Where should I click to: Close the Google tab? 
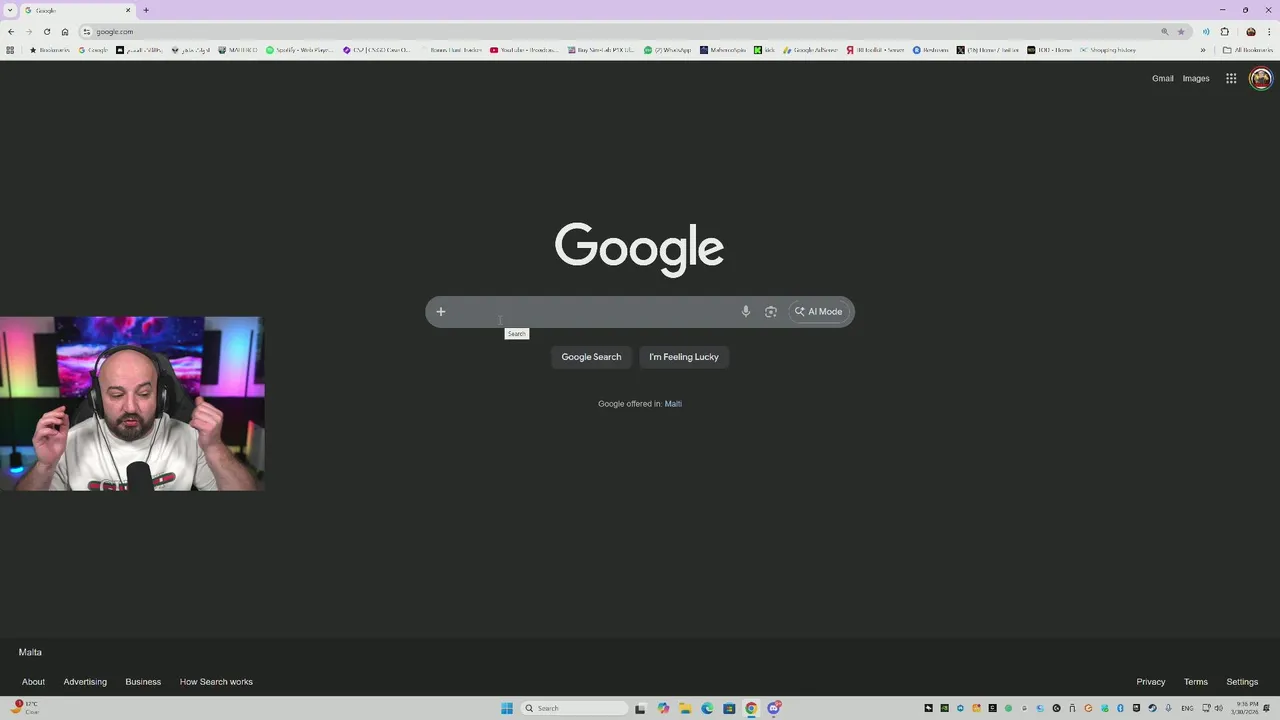pyautogui.click(x=128, y=10)
